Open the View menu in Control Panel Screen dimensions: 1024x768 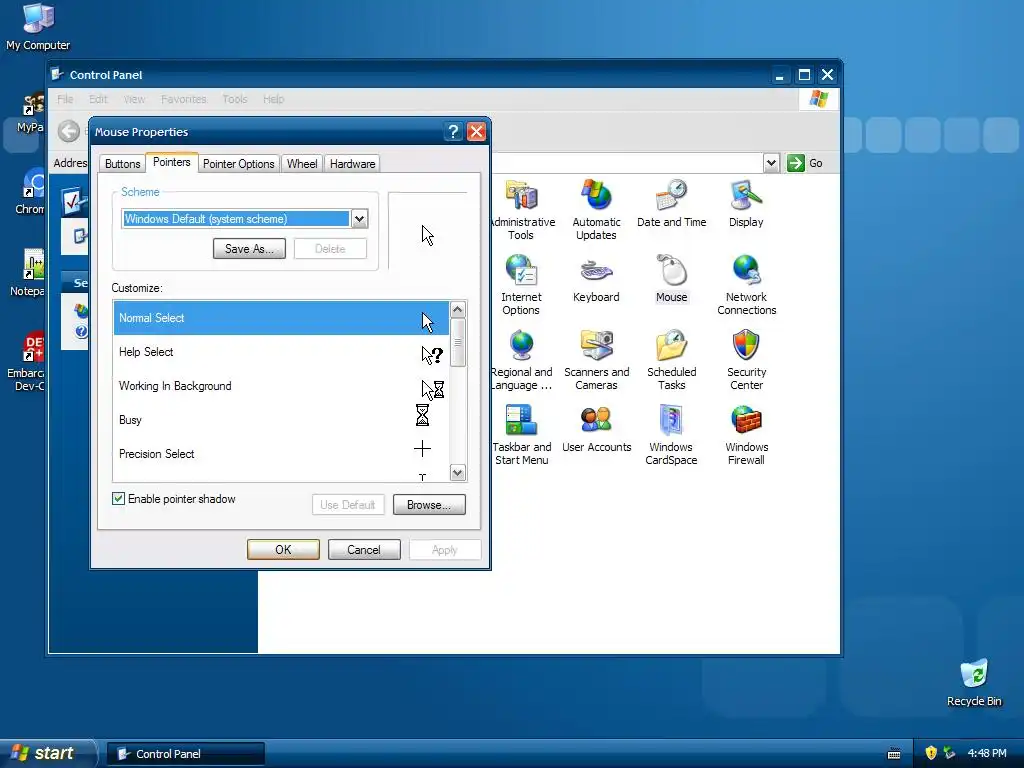coord(134,99)
